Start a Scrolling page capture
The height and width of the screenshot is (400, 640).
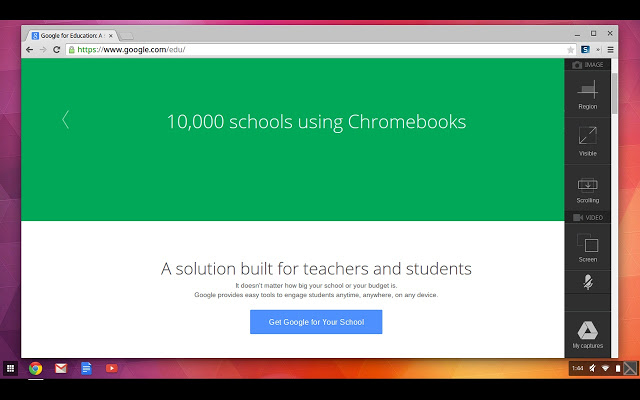(587, 189)
